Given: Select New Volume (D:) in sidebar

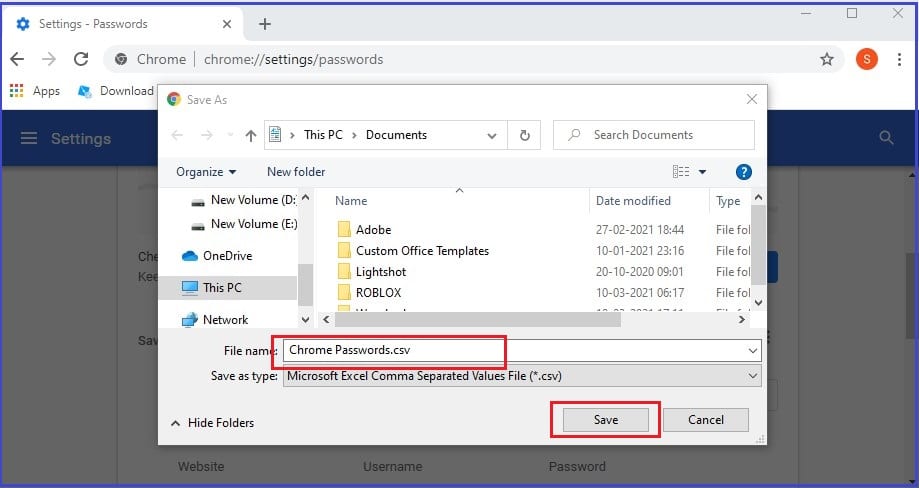Looking at the screenshot, I should (244, 200).
